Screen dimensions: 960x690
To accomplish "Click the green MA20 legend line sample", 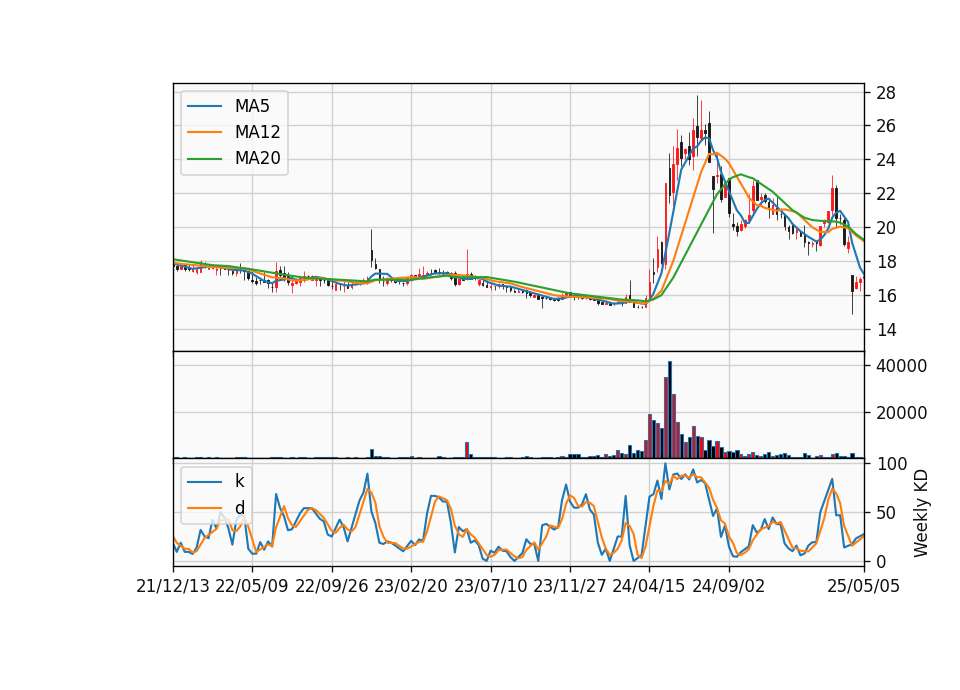I will pos(204,159).
